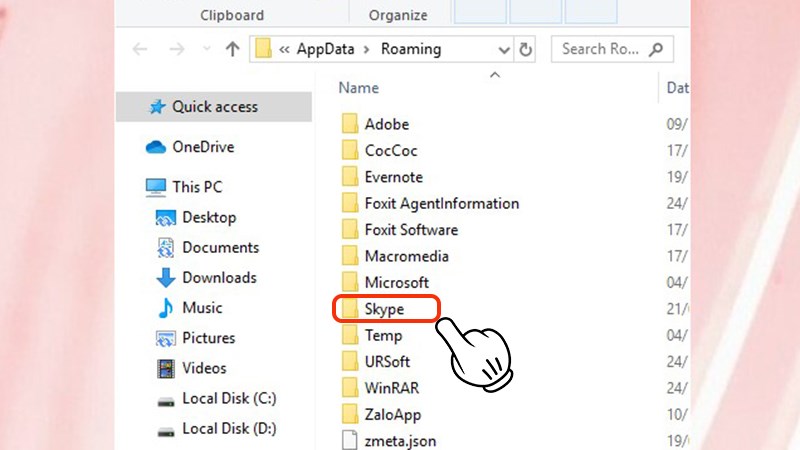Select the Foxit Software folder
The width and height of the screenshot is (800, 450).
pos(411,230)
